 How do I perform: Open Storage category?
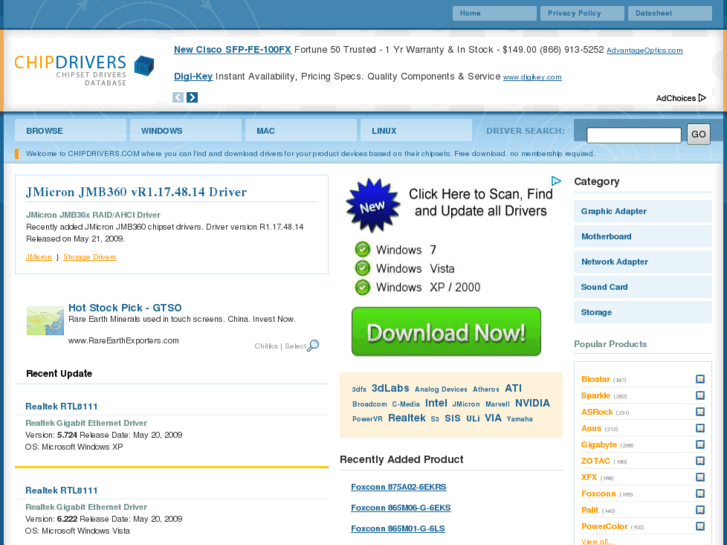point(643,312)
